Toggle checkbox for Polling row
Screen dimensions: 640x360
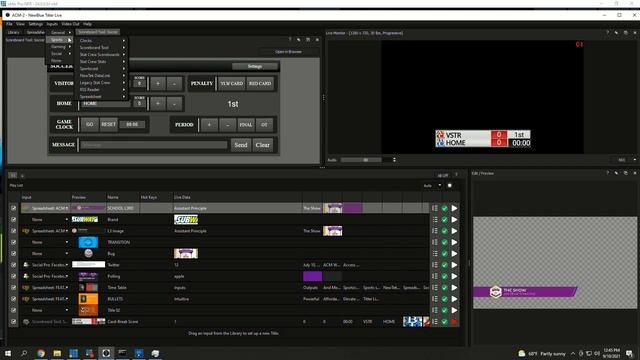pyautogui.click(x=13, y=276)
